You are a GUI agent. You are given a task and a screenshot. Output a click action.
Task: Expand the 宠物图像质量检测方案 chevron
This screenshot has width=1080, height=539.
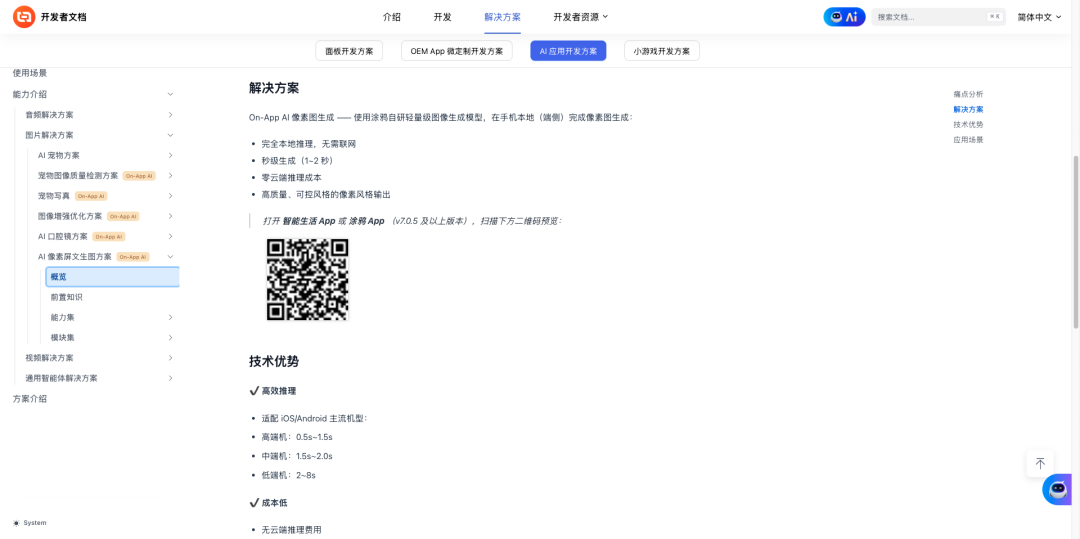(x=170, y=176)
